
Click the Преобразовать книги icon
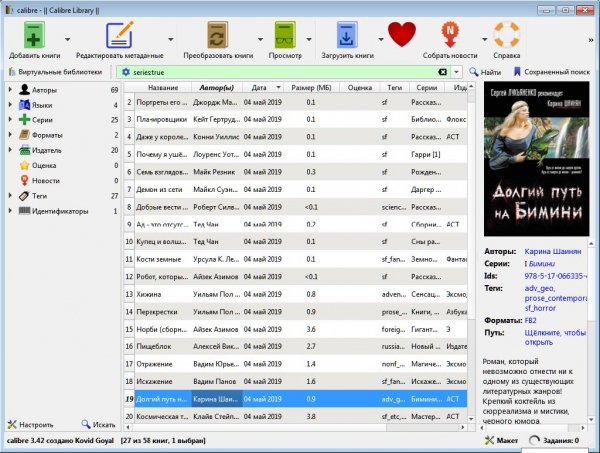click(218, 35)
